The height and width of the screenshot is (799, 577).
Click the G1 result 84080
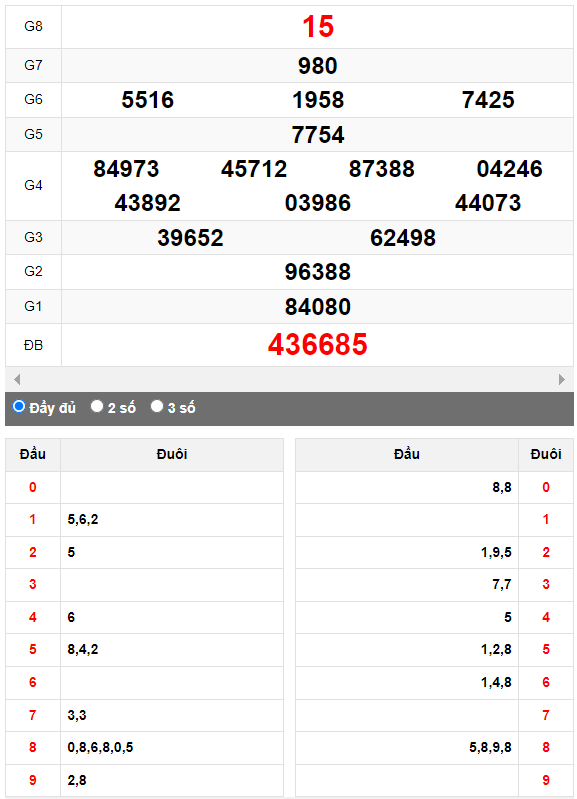(x=318, y=306)
